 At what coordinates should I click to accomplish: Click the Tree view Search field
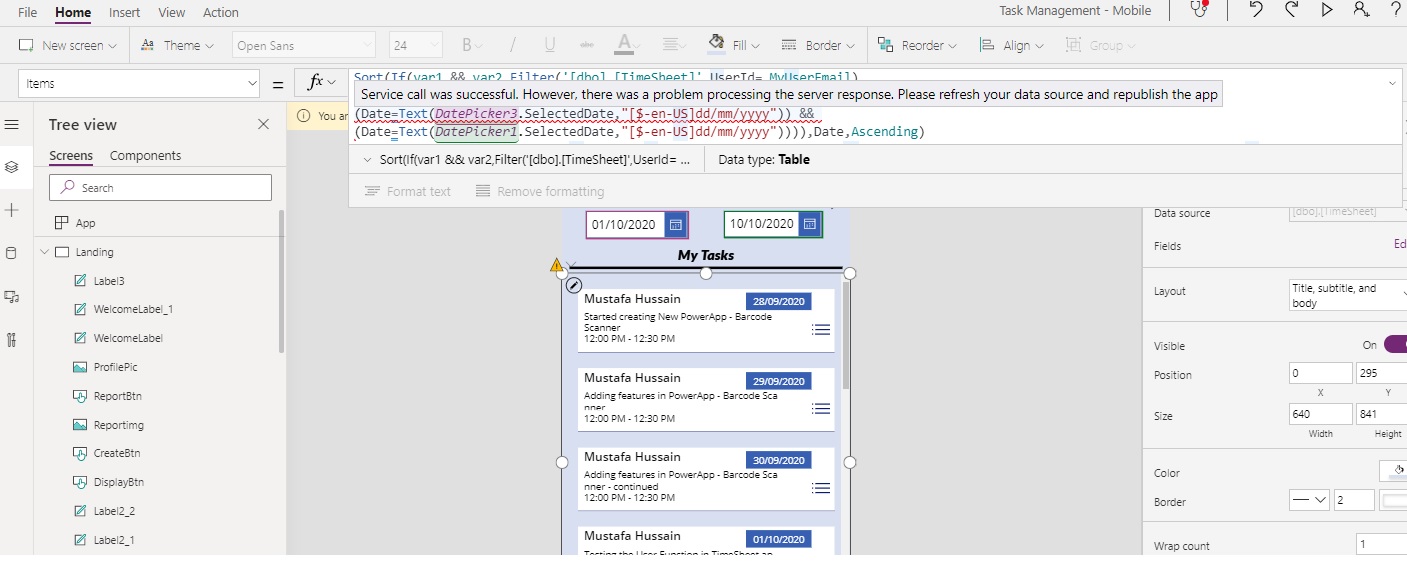(x=160, y=188)
